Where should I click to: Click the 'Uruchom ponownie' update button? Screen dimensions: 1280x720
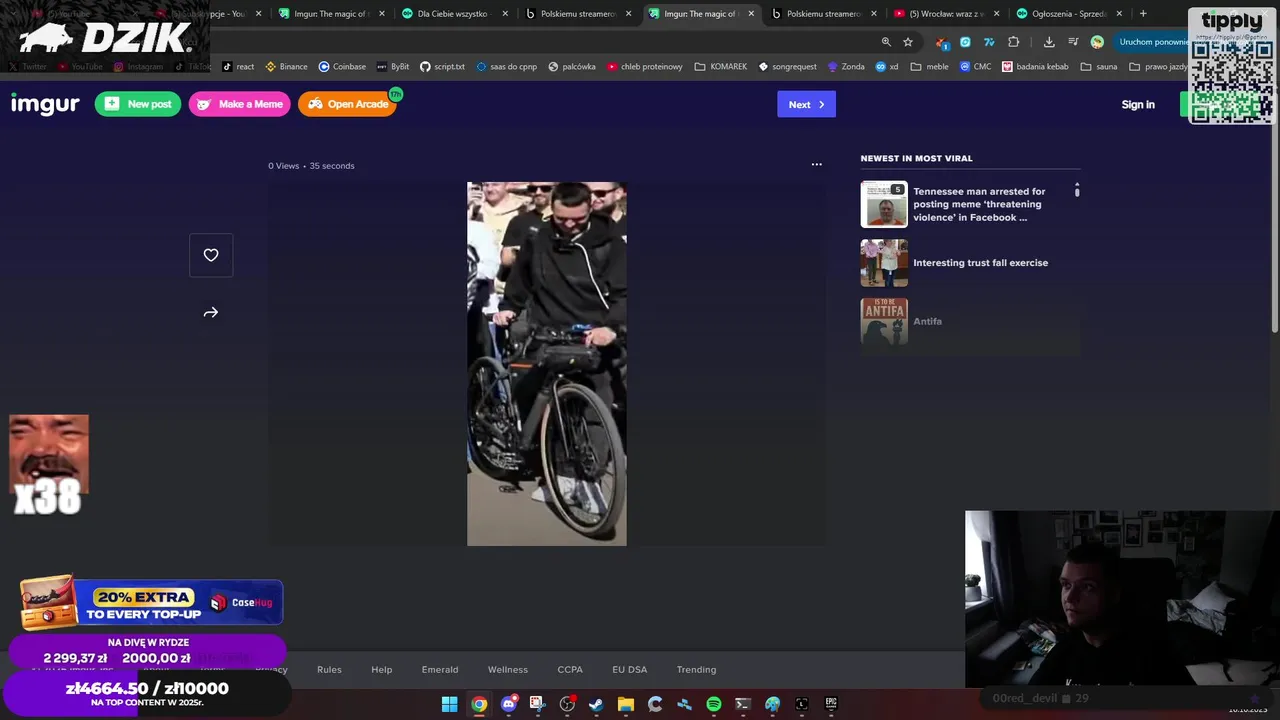(1152, 42)
